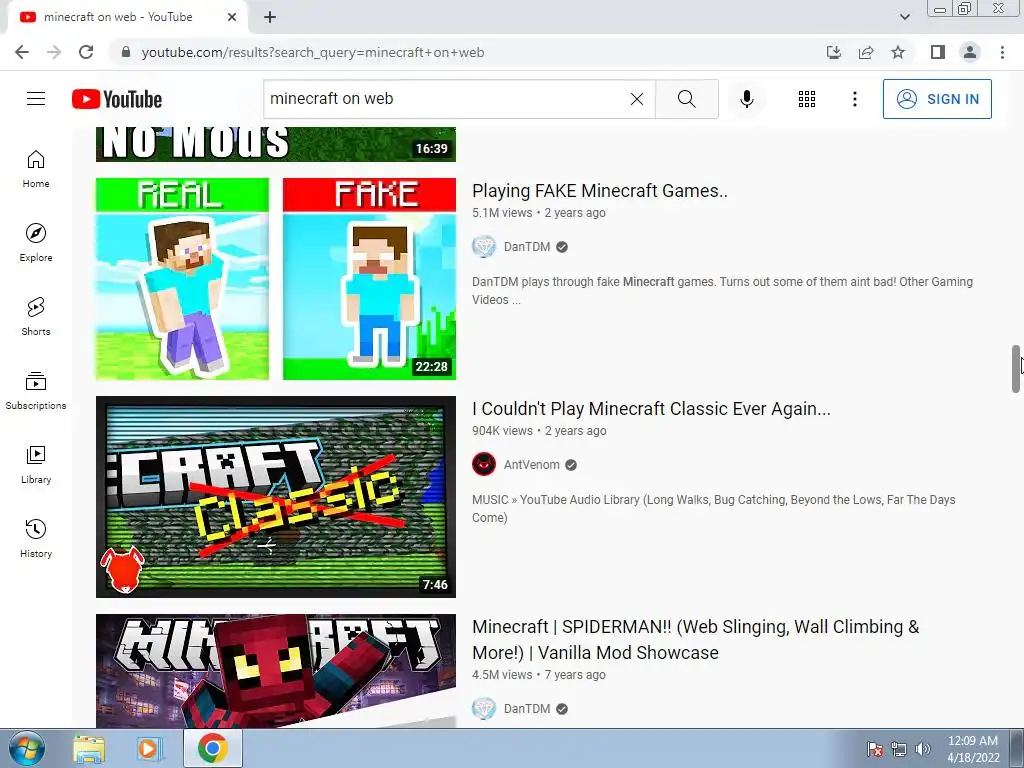The width and height of the screenshot is (1024, 768).
Task: Open Explore in the sidebar
Action: click(36, 243)
